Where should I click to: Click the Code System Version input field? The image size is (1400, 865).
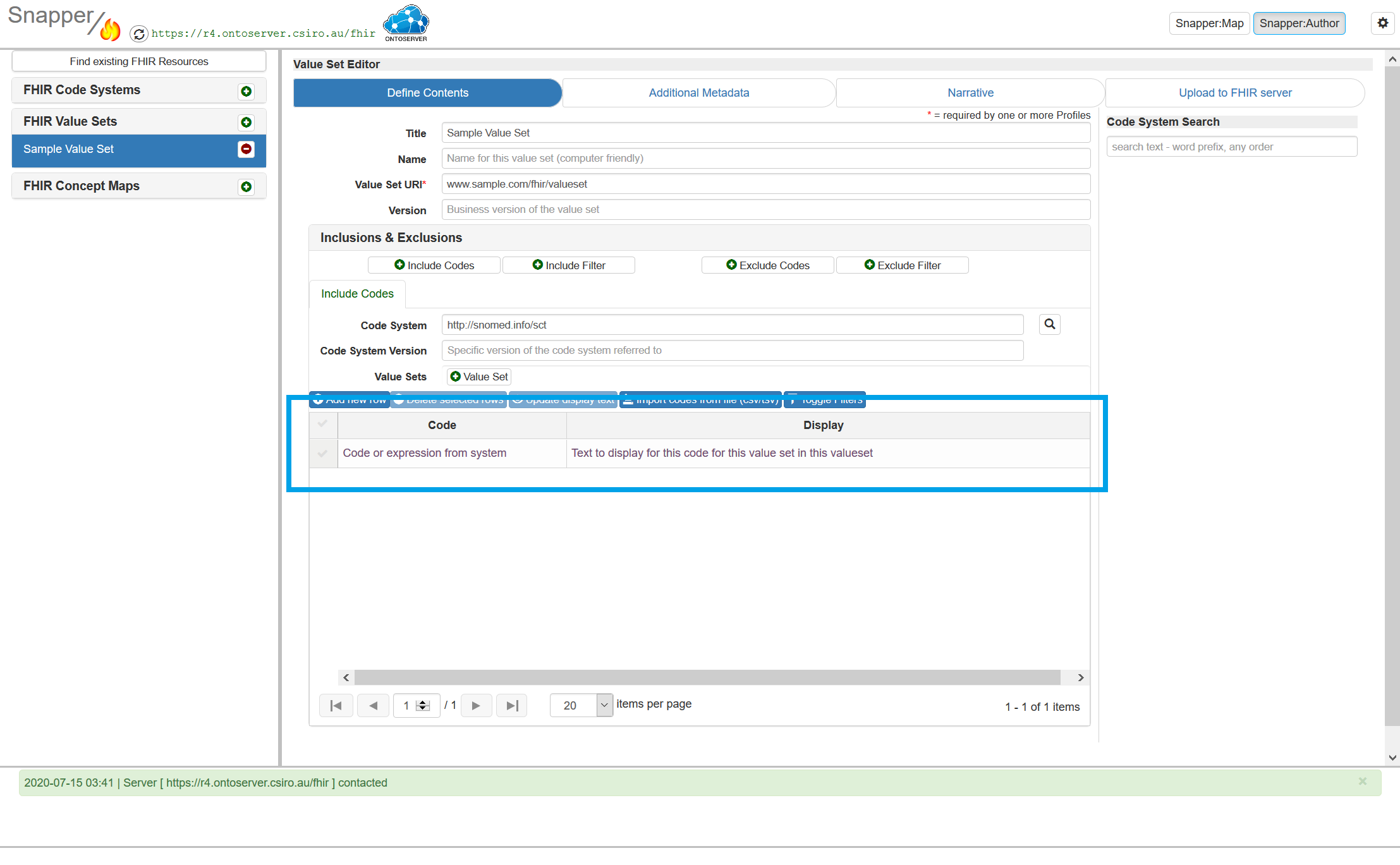(733, 350)
